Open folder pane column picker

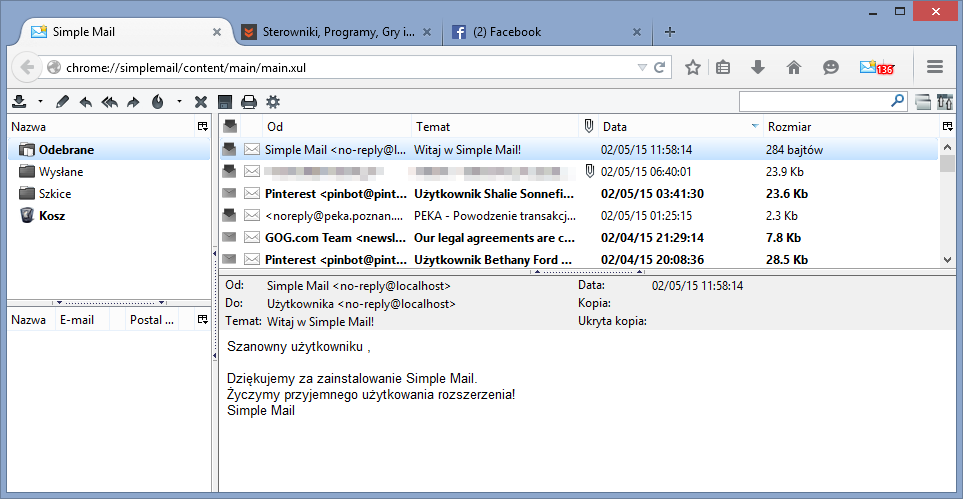click(202, 127)
